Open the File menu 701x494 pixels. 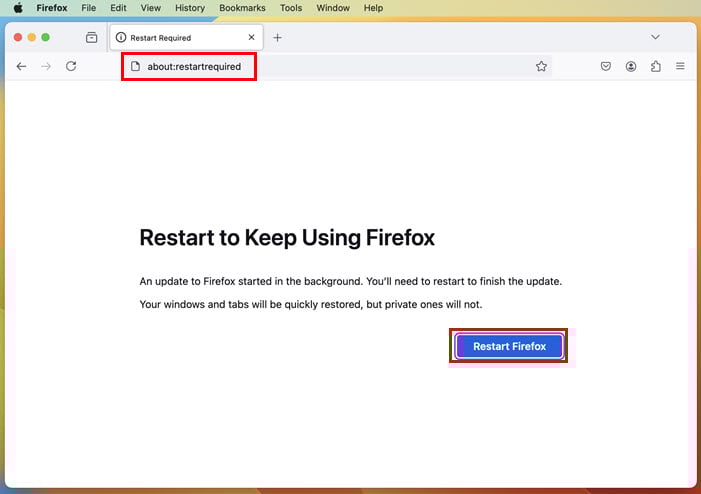click(x=89, y=8)
